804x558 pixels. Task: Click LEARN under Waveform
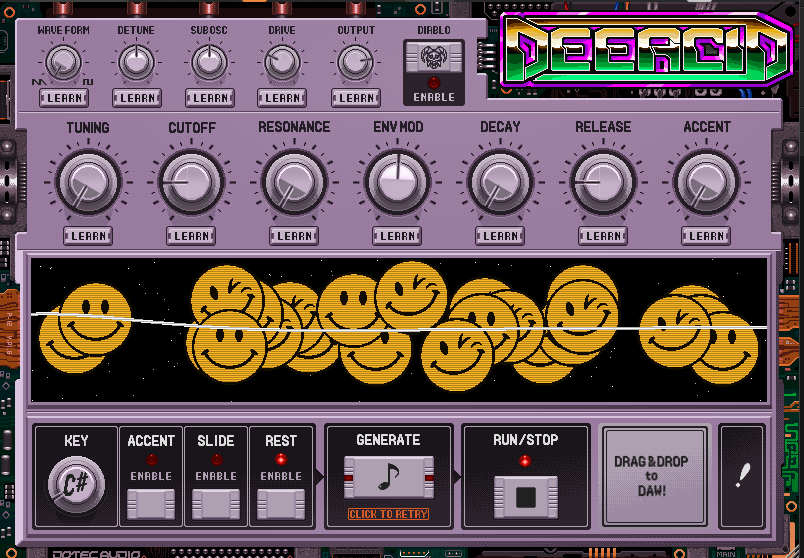pyautogui.click(x=64, y=97)
